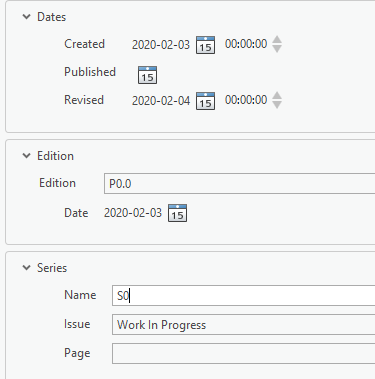Increase the Created time value

pos(277,40)
